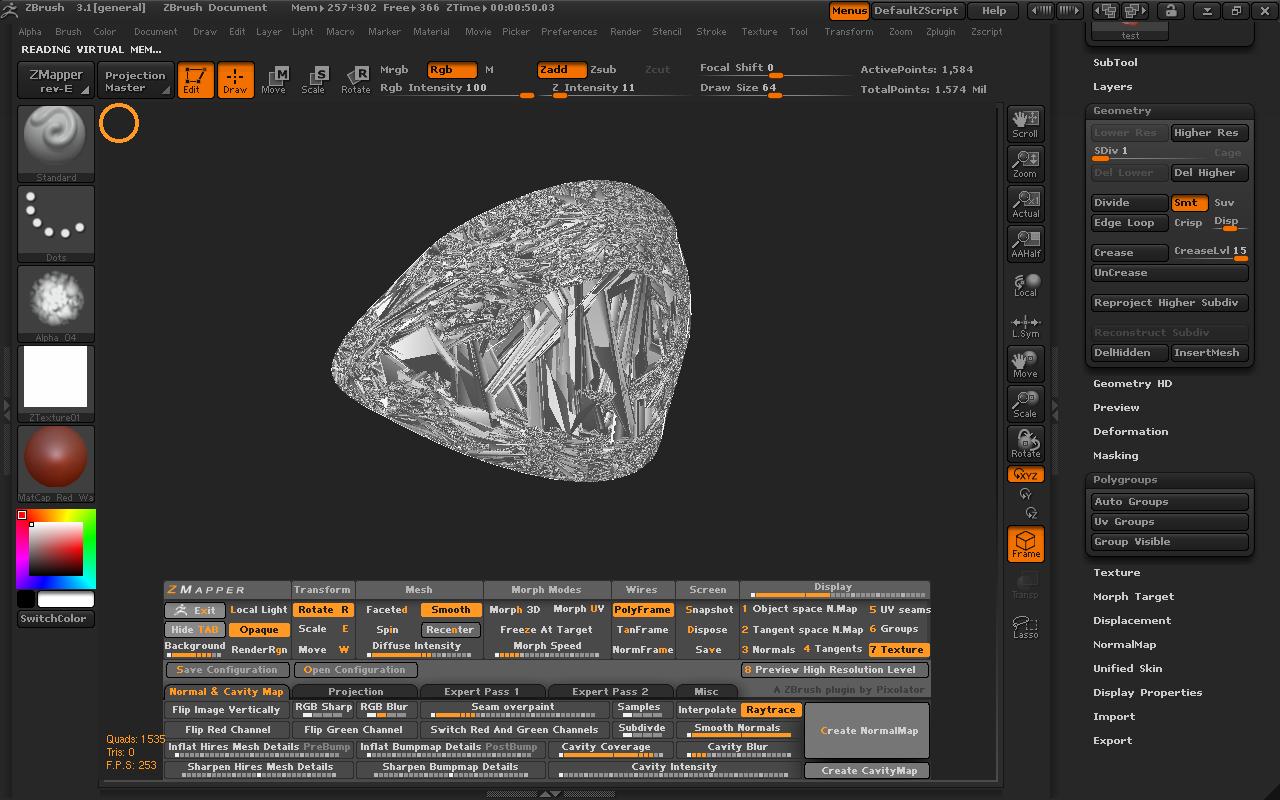Screen dimensions: 1280x800
Task: Click the Help button in title bar
Action: 994,11
